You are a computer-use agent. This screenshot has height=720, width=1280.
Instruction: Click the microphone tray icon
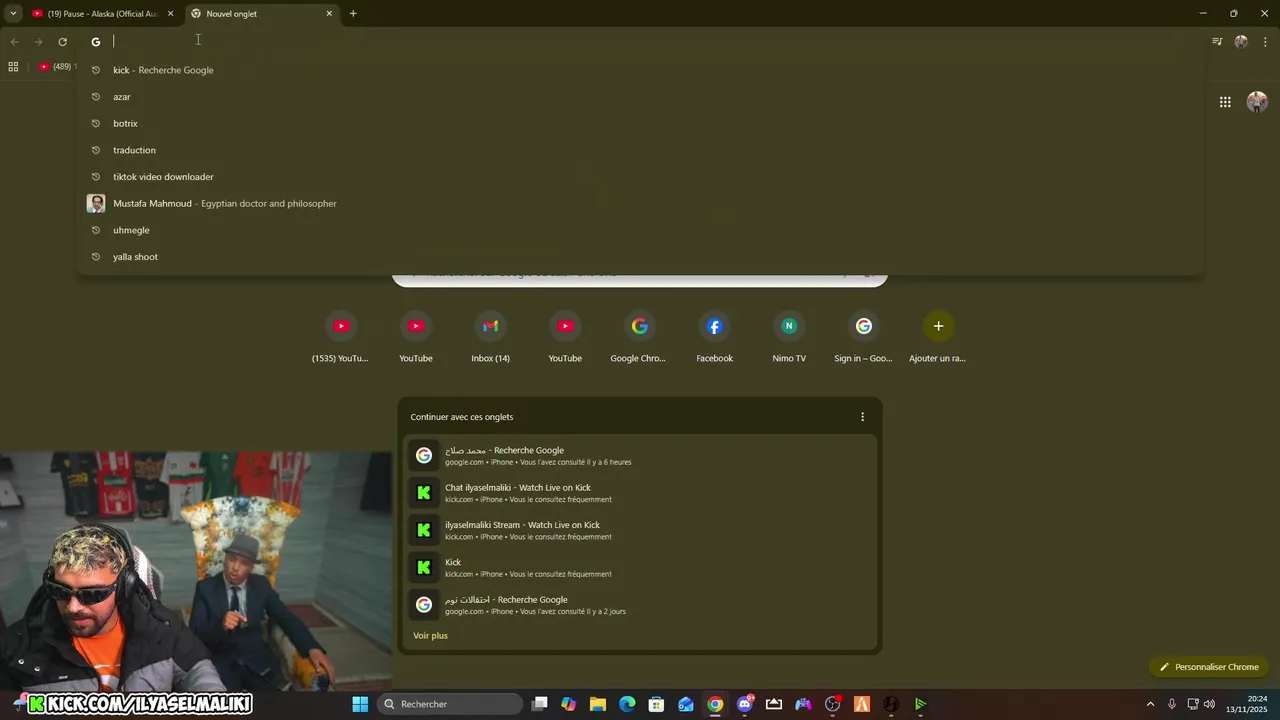pyautogui.click(x=1171, y=704)
